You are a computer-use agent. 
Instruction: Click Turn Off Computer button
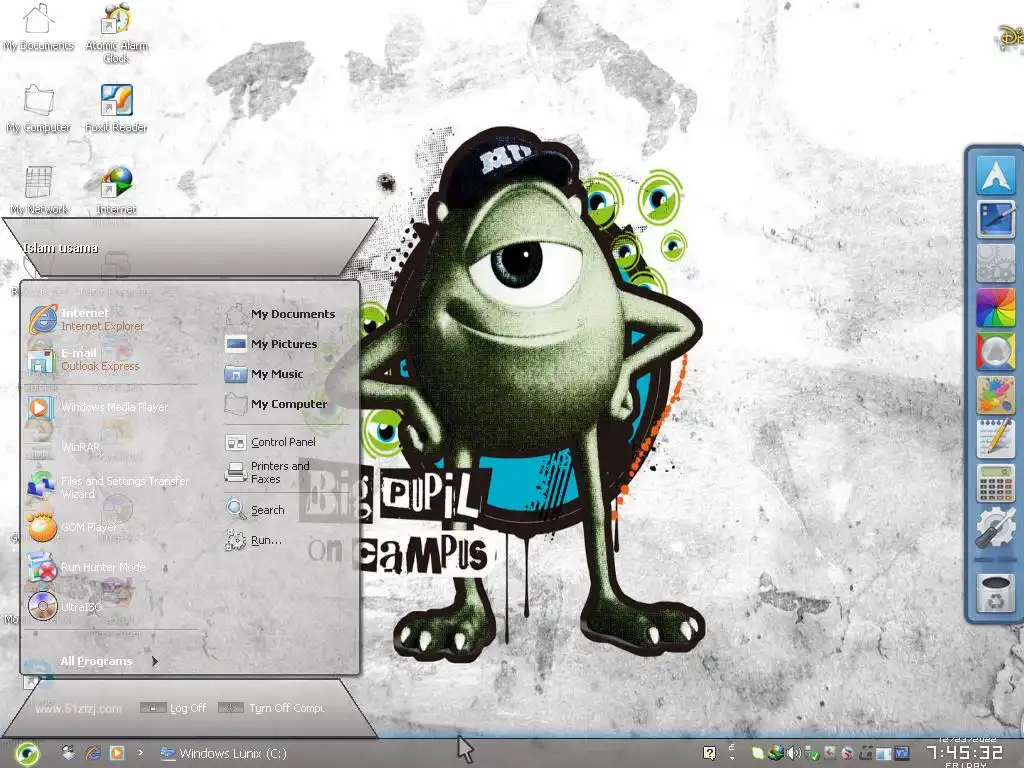point(272,708)
